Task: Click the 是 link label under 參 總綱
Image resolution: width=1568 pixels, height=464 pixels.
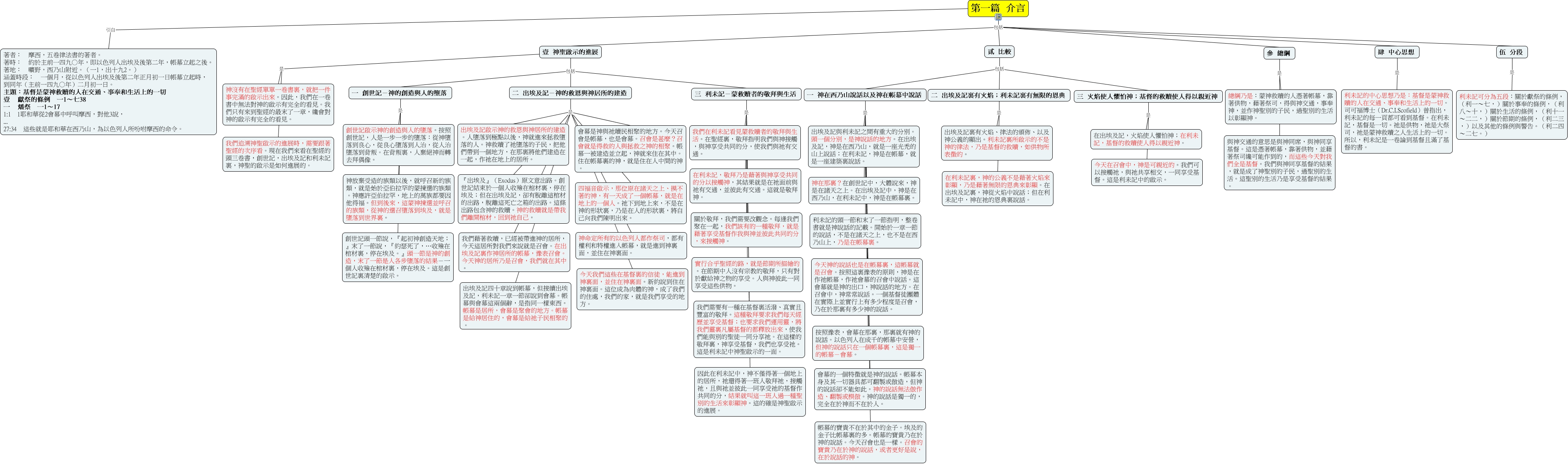Action: tap(1279, 73)
